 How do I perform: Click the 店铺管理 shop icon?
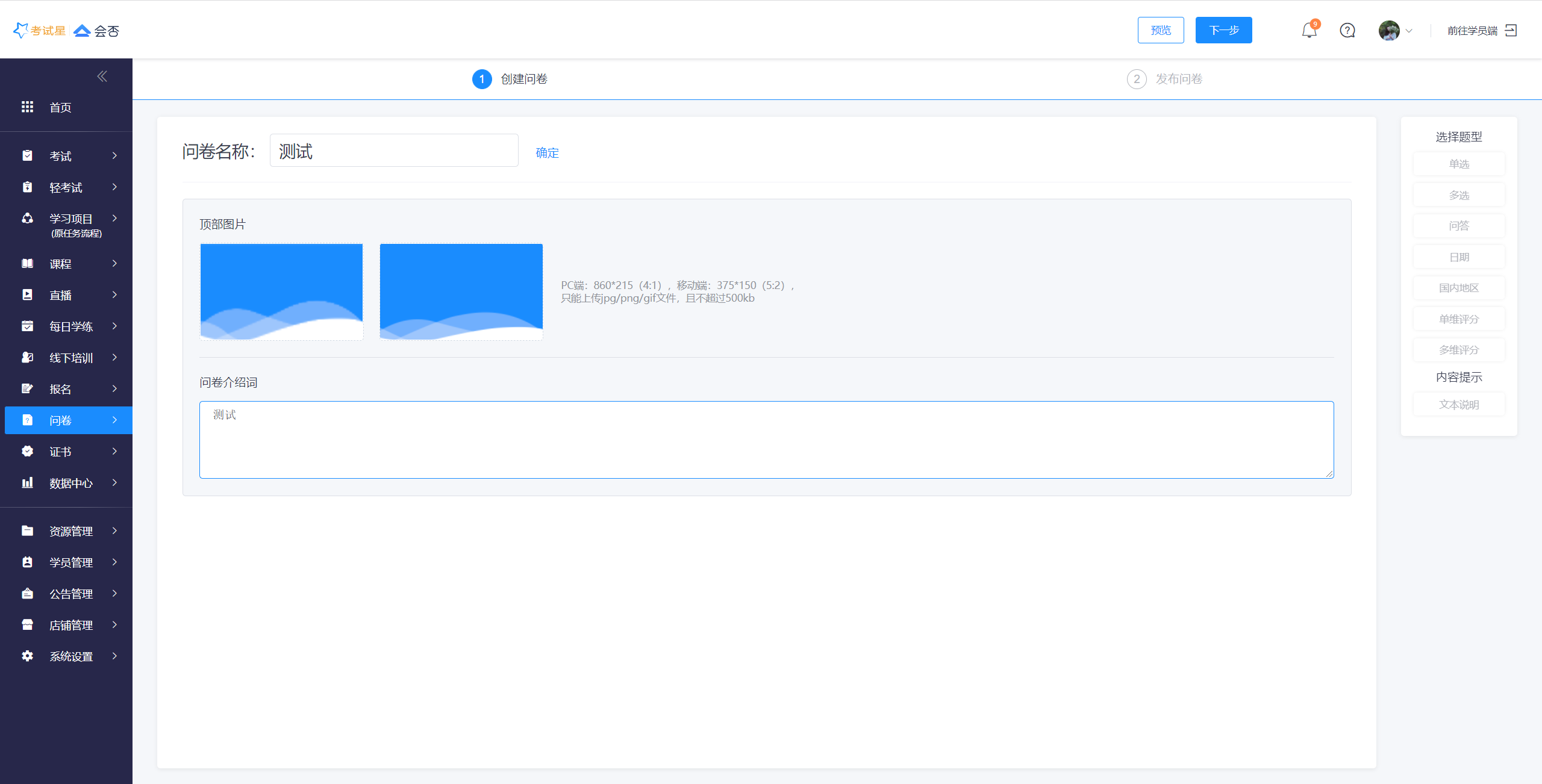27,624
